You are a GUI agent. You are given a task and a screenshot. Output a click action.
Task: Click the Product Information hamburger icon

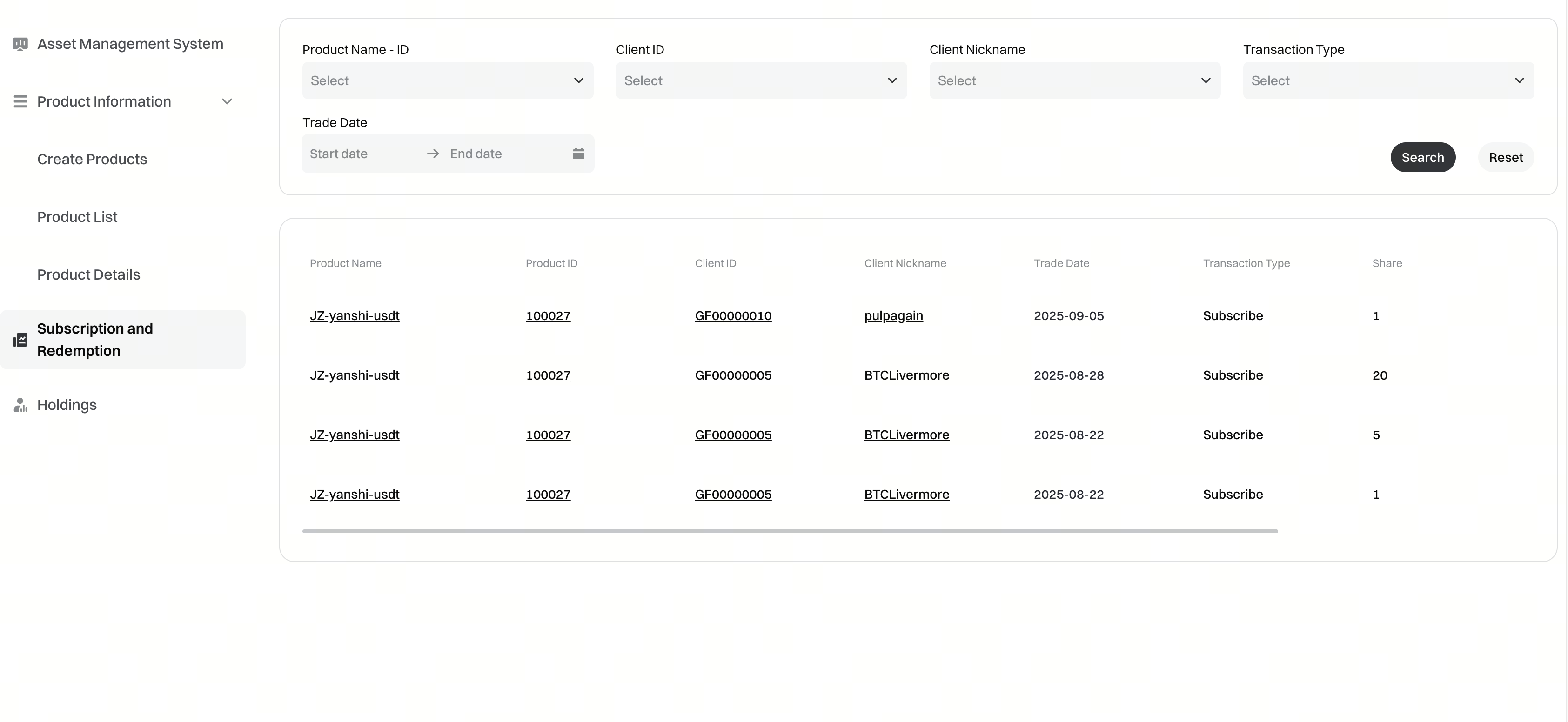[x=20, y=102]
